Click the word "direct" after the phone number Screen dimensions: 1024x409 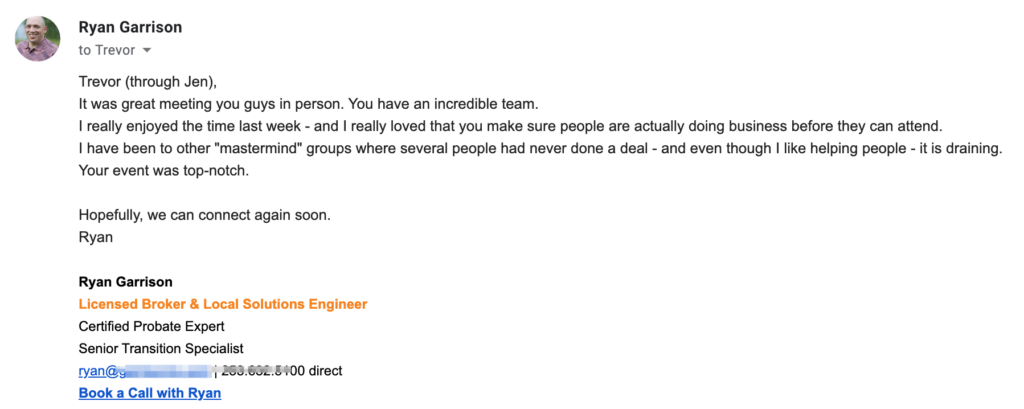point(325,371)
